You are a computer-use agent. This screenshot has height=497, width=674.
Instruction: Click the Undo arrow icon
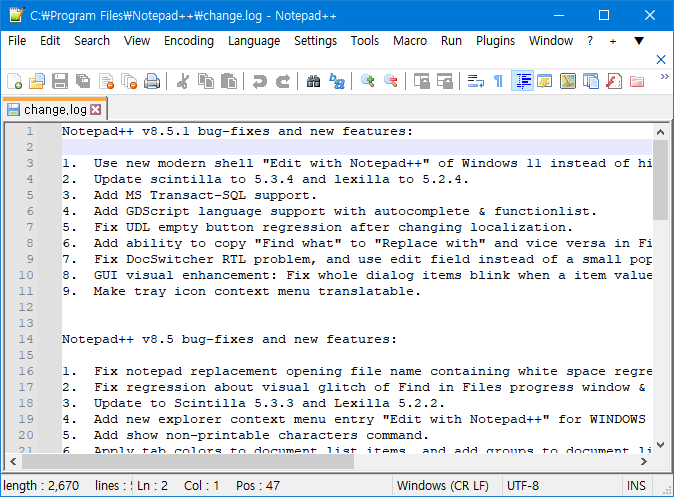[x=260, y=81]
